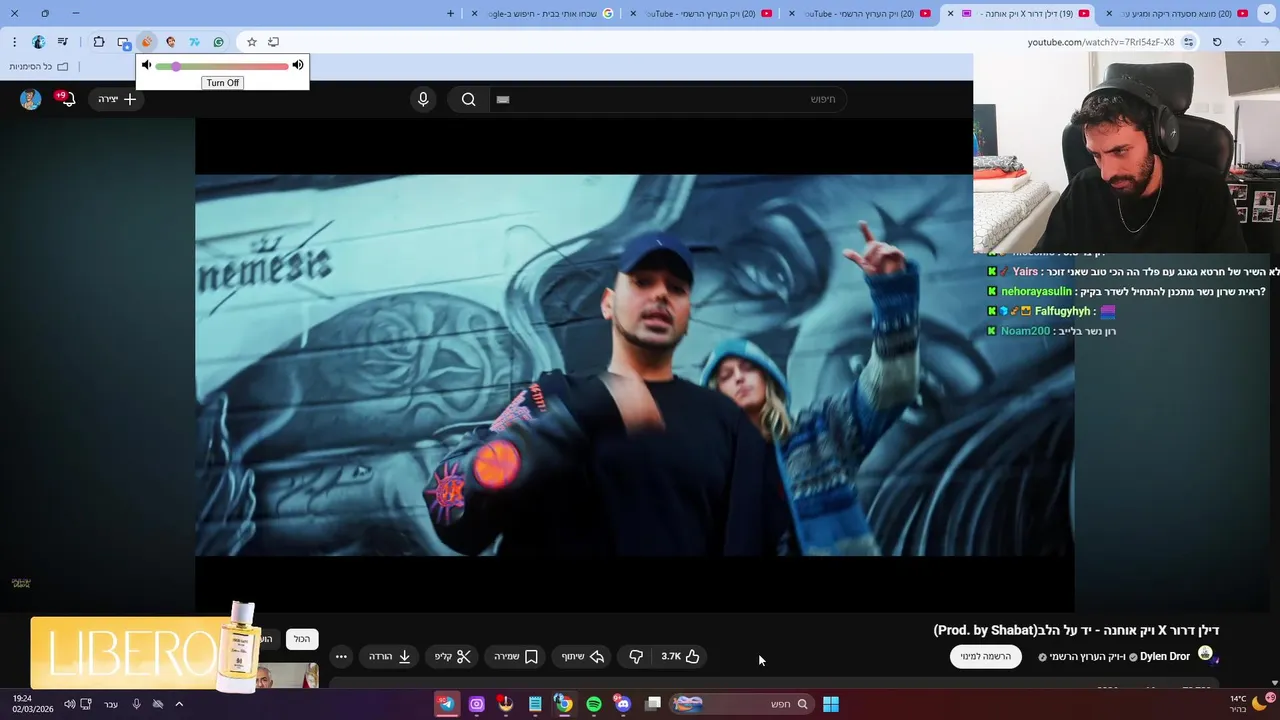Select the הכול filter chip
This screenshot has width=1280, height=720.
pos(302,639)
